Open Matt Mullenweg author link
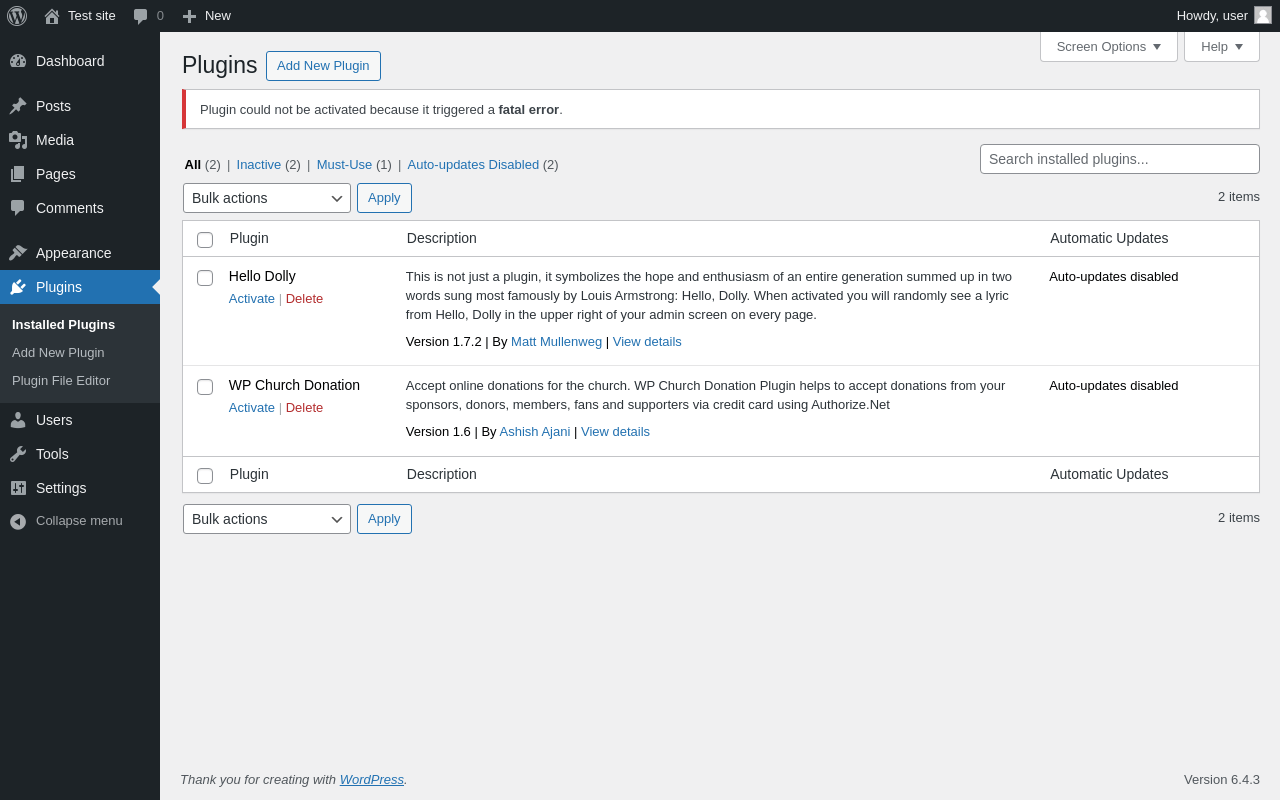1280x800 pixels. pos(556,342)
